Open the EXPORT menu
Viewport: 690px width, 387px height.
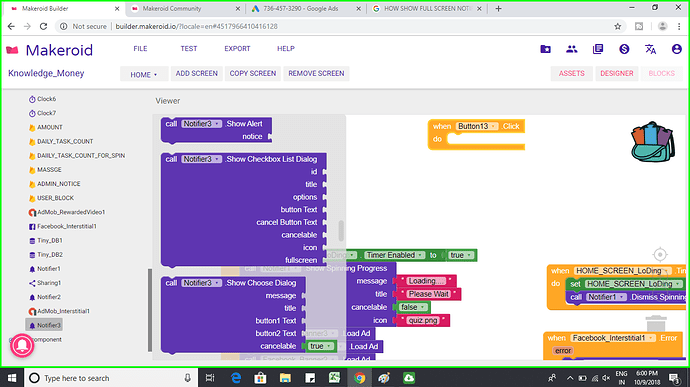point(237,48)
